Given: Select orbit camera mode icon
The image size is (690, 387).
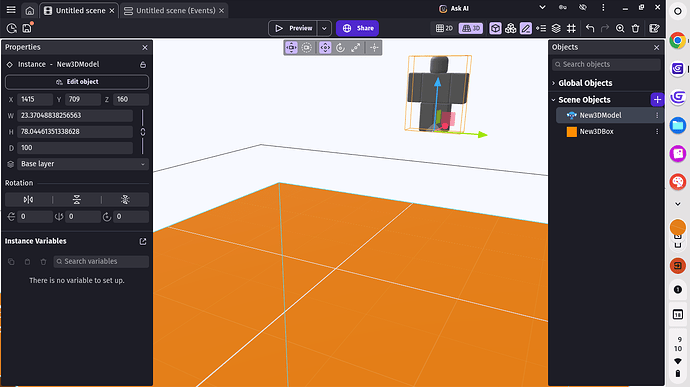Looking at the screenshot, I should 307,48.
